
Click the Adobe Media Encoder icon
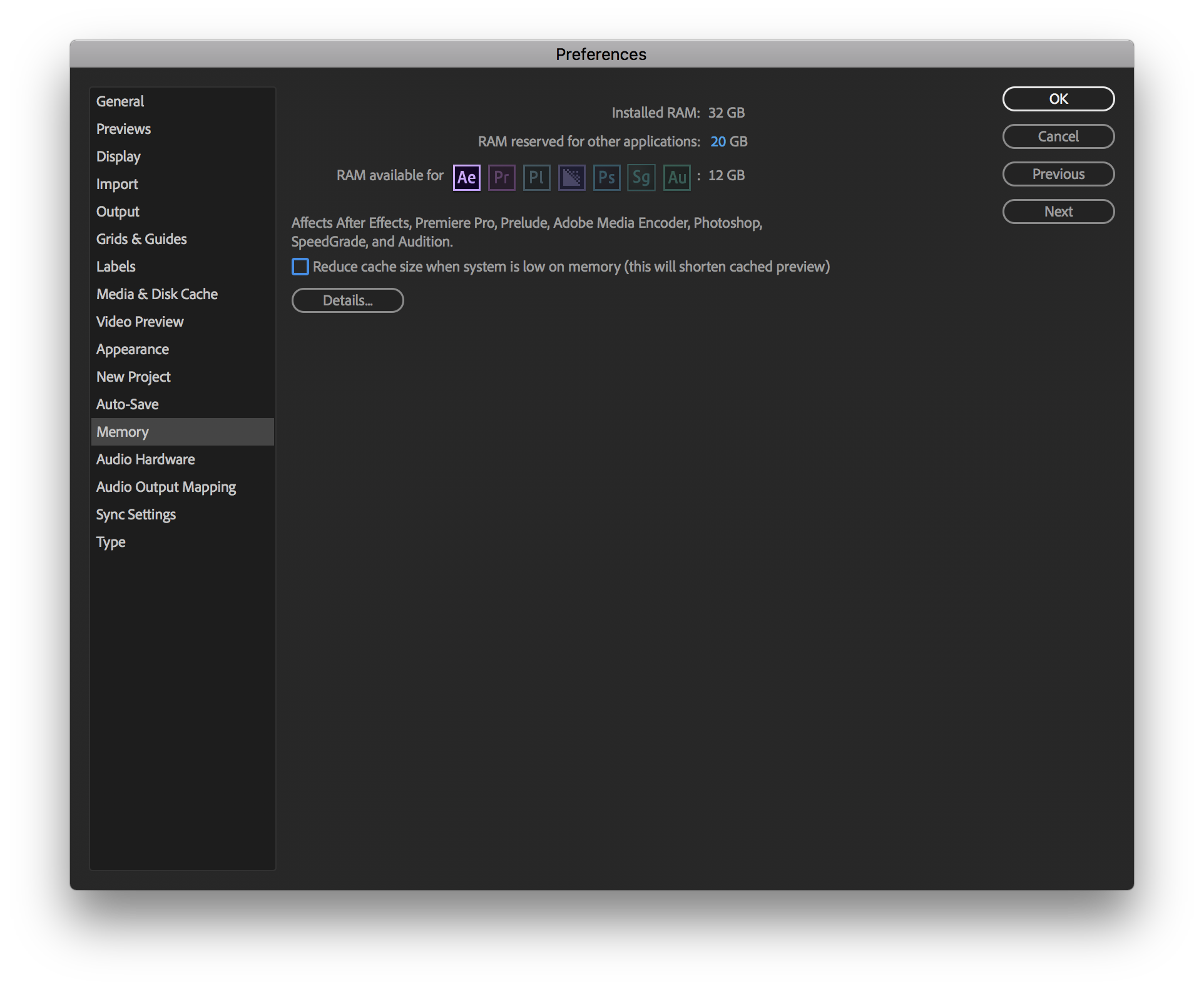(x=571, y=178)
